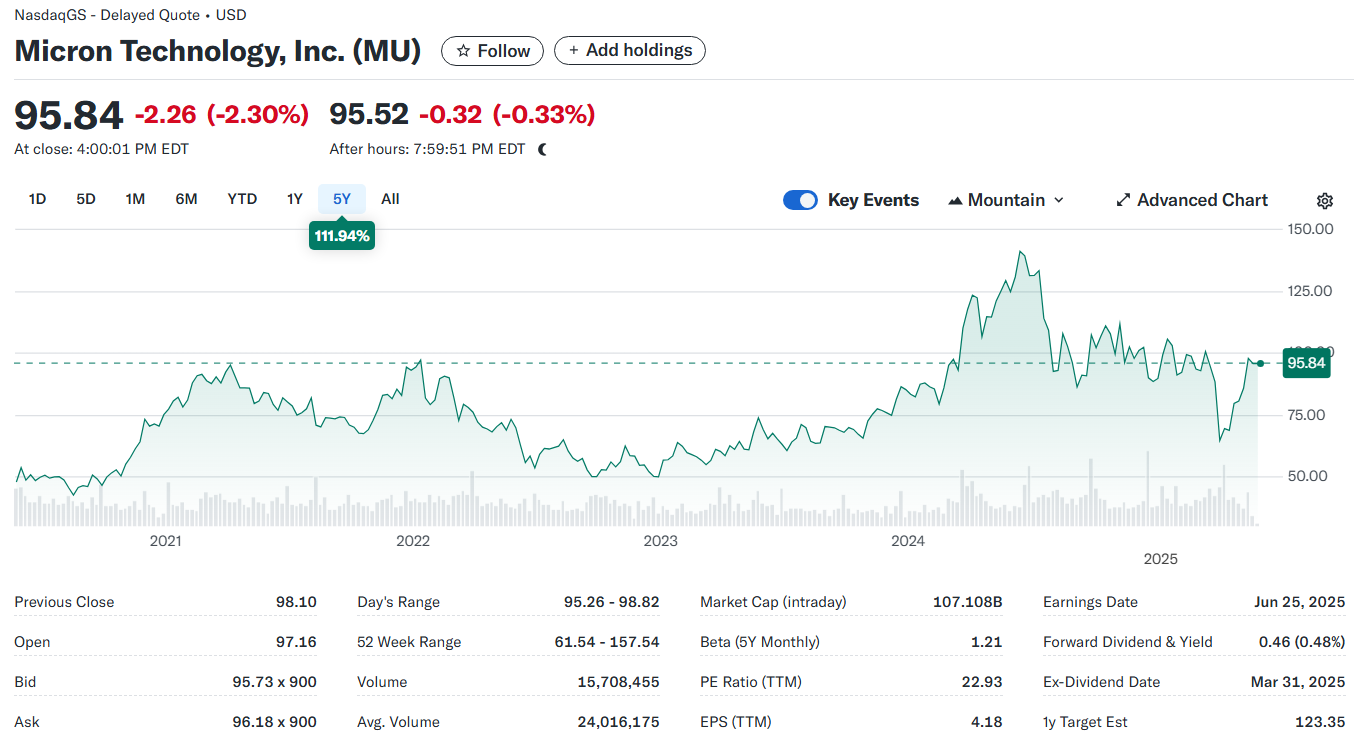Click the 22.93 PE ratio value
1371x749 pixels.
click(x=983, y=682)
